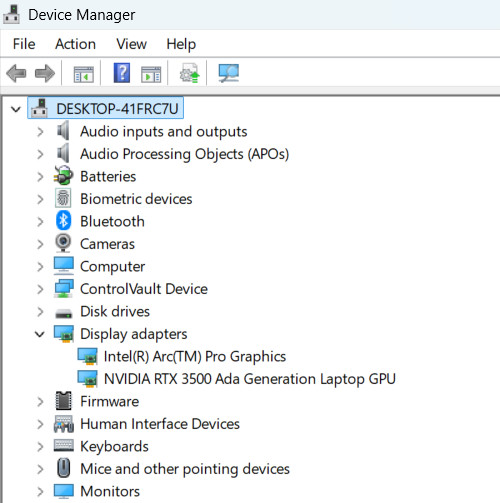This screenshot has width=500, height=503.
Task: Open the File menu
Action: [24, 44]
